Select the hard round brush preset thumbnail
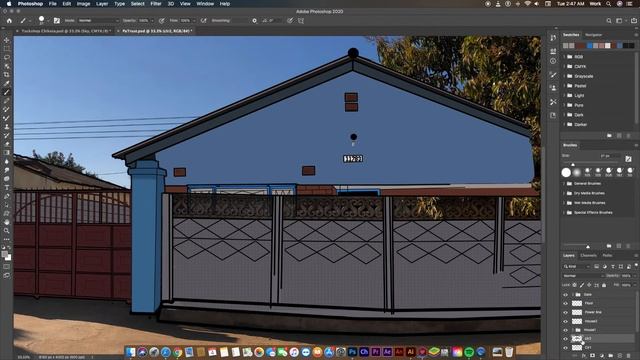This screenshot has height=360, width=640. pos(566,172)
